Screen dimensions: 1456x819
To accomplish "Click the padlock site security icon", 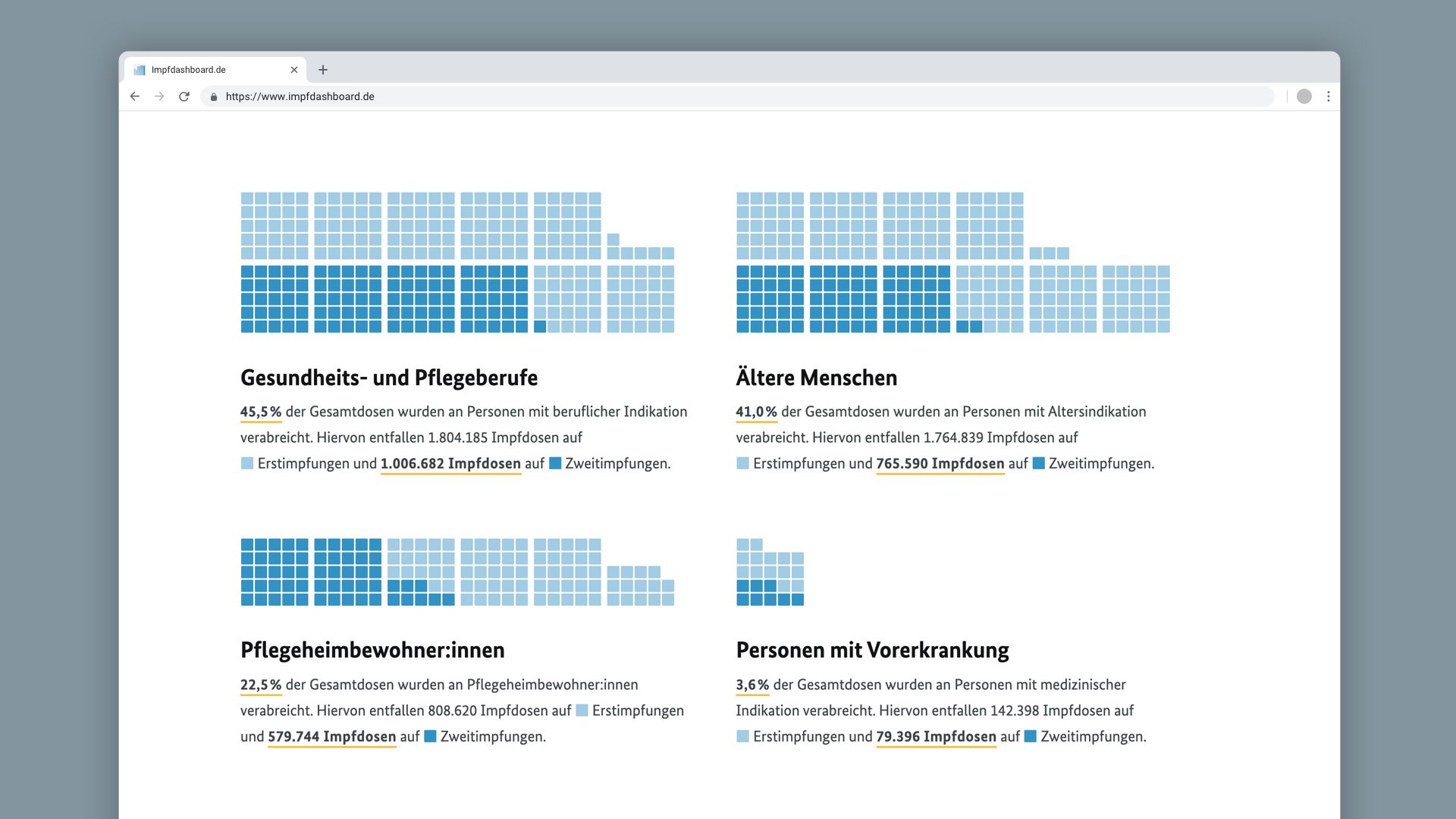I will click(214, 97).
